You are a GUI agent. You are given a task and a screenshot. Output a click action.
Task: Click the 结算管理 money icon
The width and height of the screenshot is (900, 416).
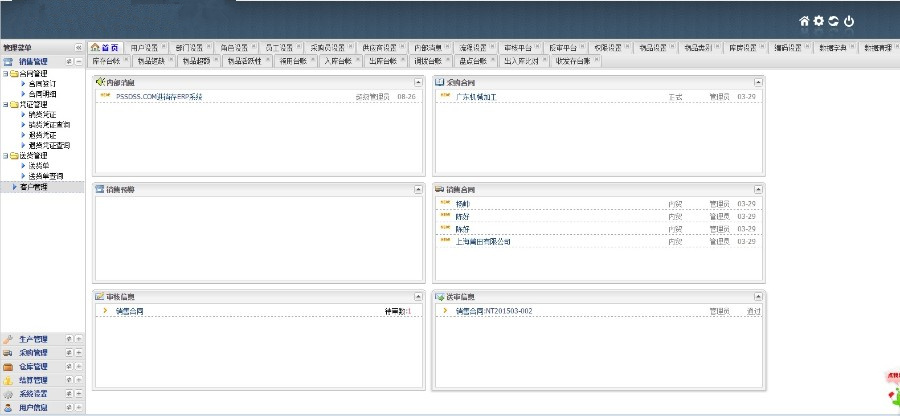(x=8, y=380)
